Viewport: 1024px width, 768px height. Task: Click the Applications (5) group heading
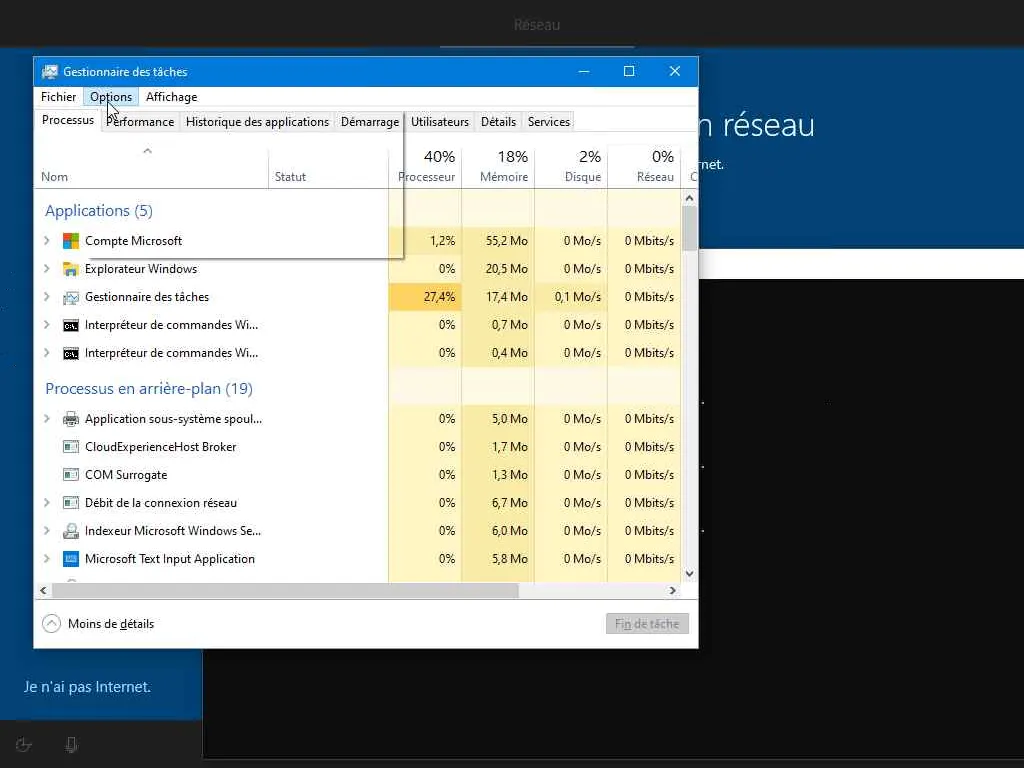[x=99, y=211]
